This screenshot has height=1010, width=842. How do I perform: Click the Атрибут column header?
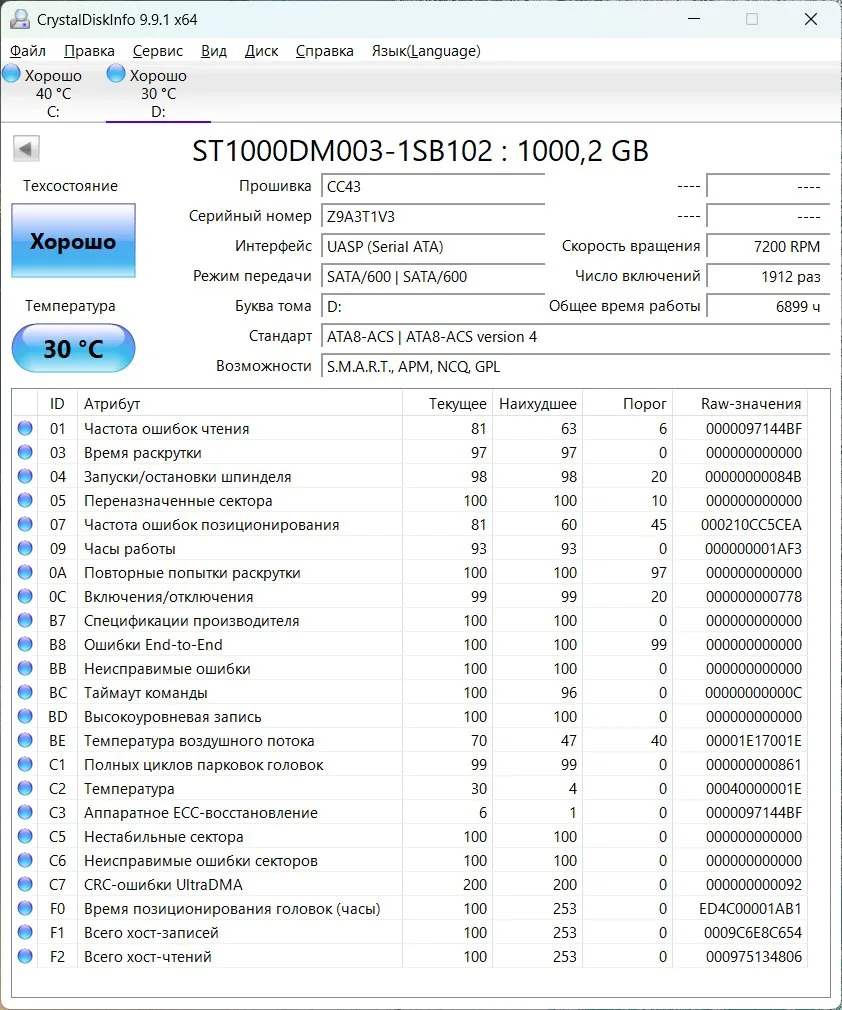coord(240,404)
